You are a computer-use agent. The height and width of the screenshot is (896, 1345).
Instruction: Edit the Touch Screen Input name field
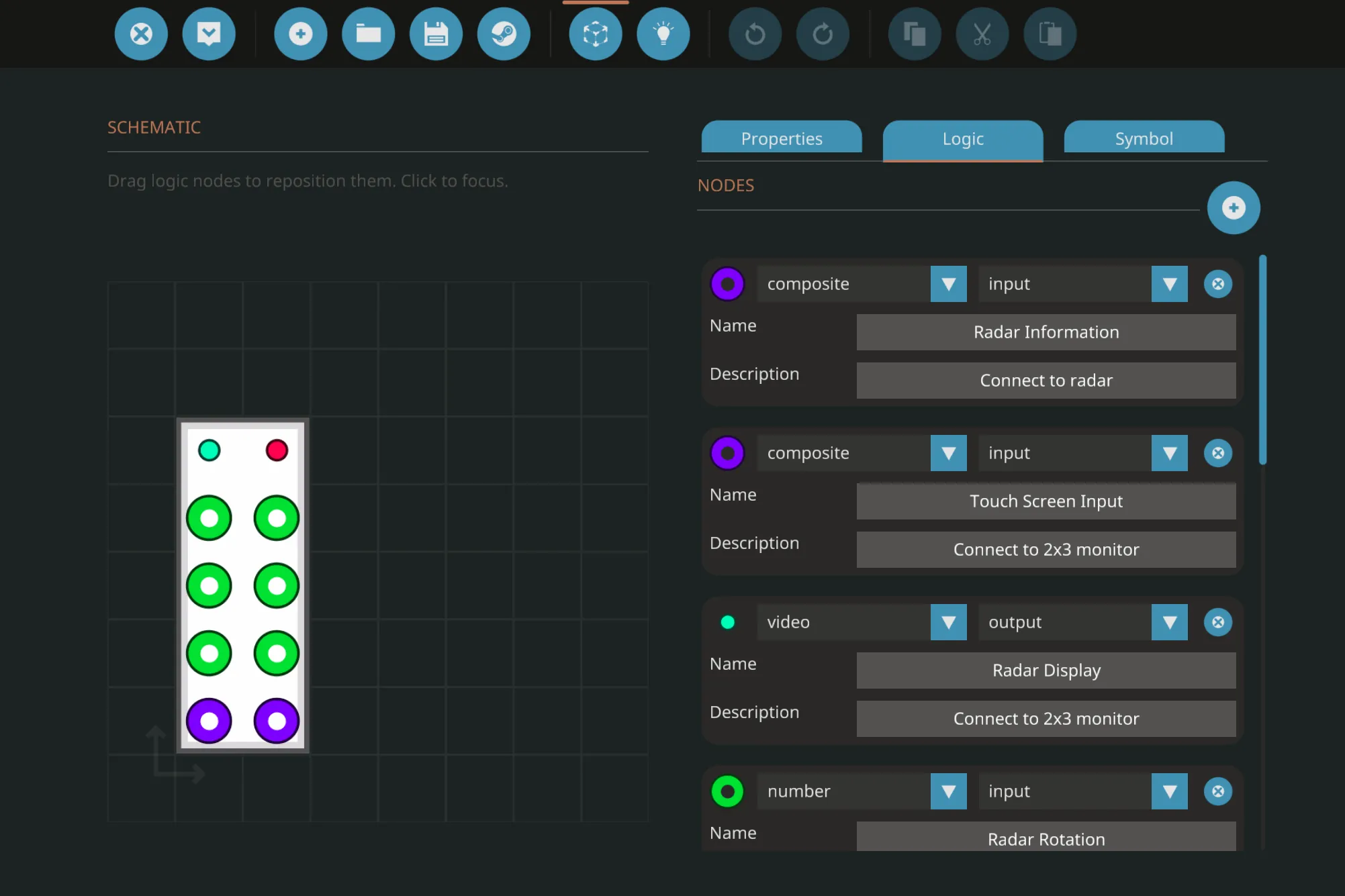tap(1046, 501)
